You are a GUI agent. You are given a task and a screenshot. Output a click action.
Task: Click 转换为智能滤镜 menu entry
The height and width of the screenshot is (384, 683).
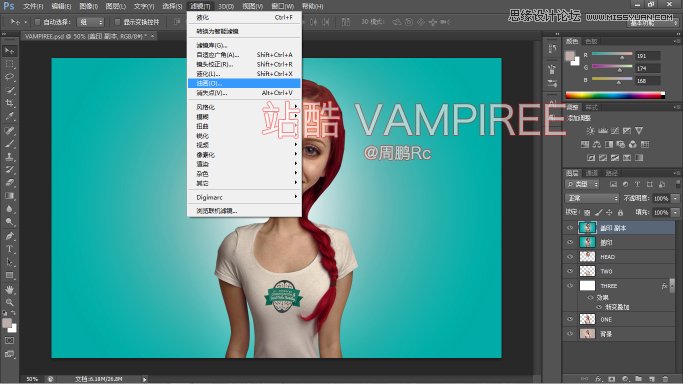click(244, 31)
